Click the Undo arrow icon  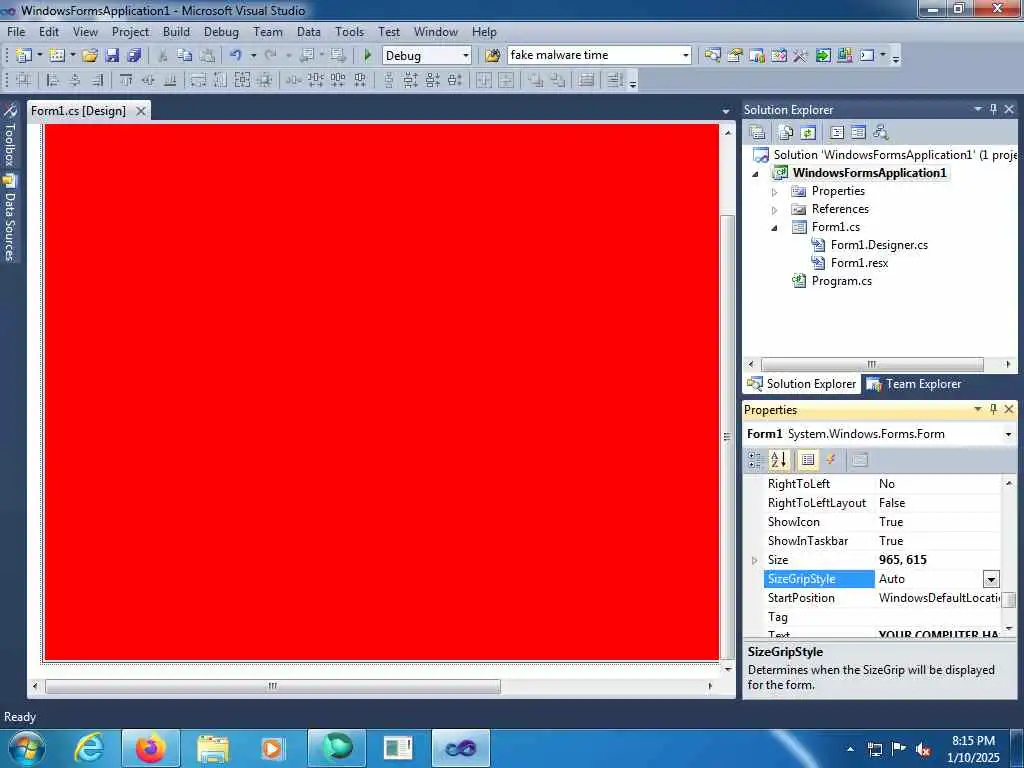[x=236, y=56]
